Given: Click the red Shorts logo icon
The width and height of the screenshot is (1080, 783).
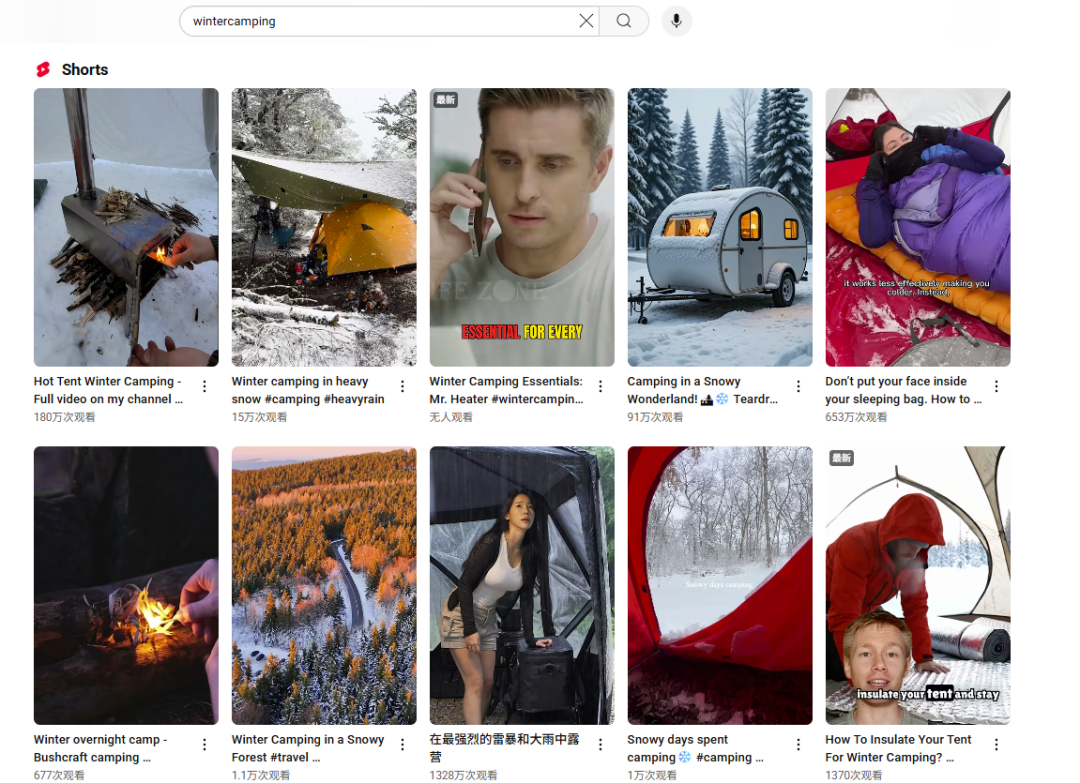Looking at the screenshot, I should (43, 70).
